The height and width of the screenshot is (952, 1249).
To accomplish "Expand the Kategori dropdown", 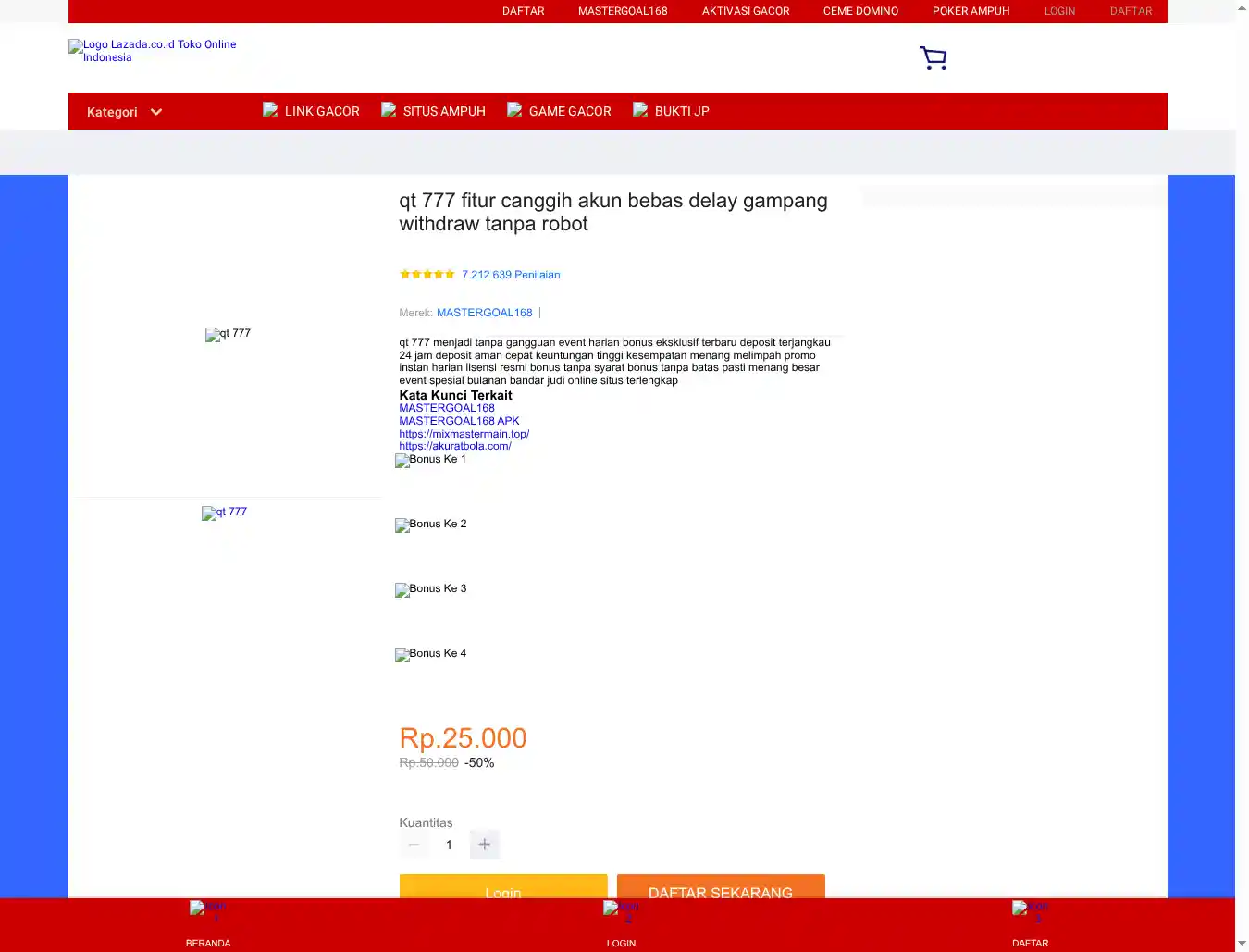I will click(x=124, y=112).
